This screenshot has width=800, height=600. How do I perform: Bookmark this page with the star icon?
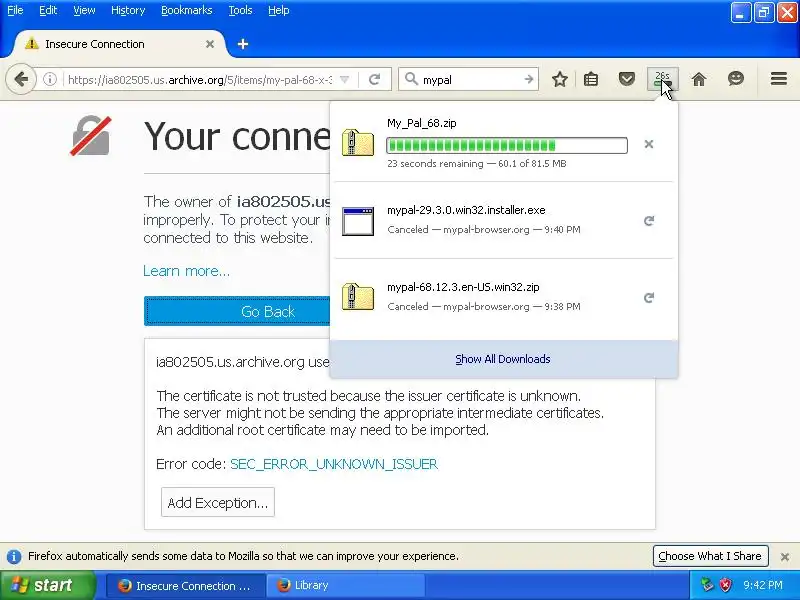click(x=560, y=79)
